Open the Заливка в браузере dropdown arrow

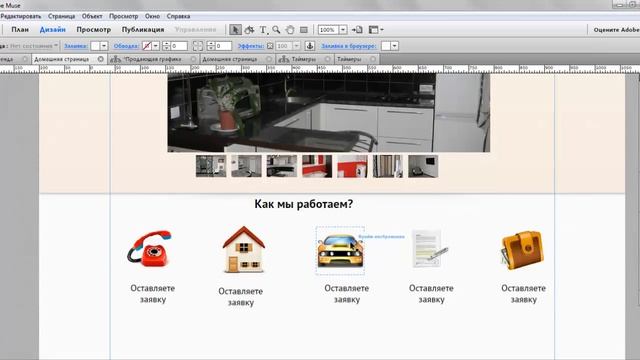pyautogui.click(x=394, y=46)
